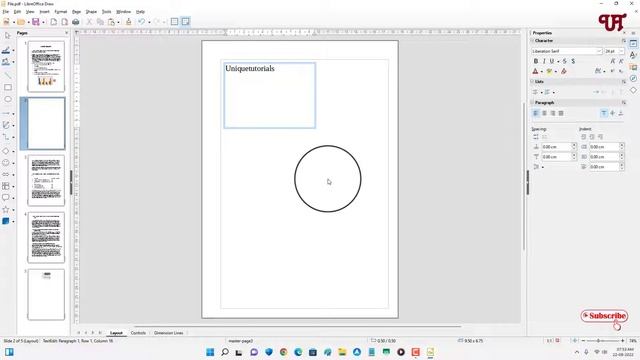Open the File menu
The height and width of the screenshot is (360, 640).
[5, 12]
